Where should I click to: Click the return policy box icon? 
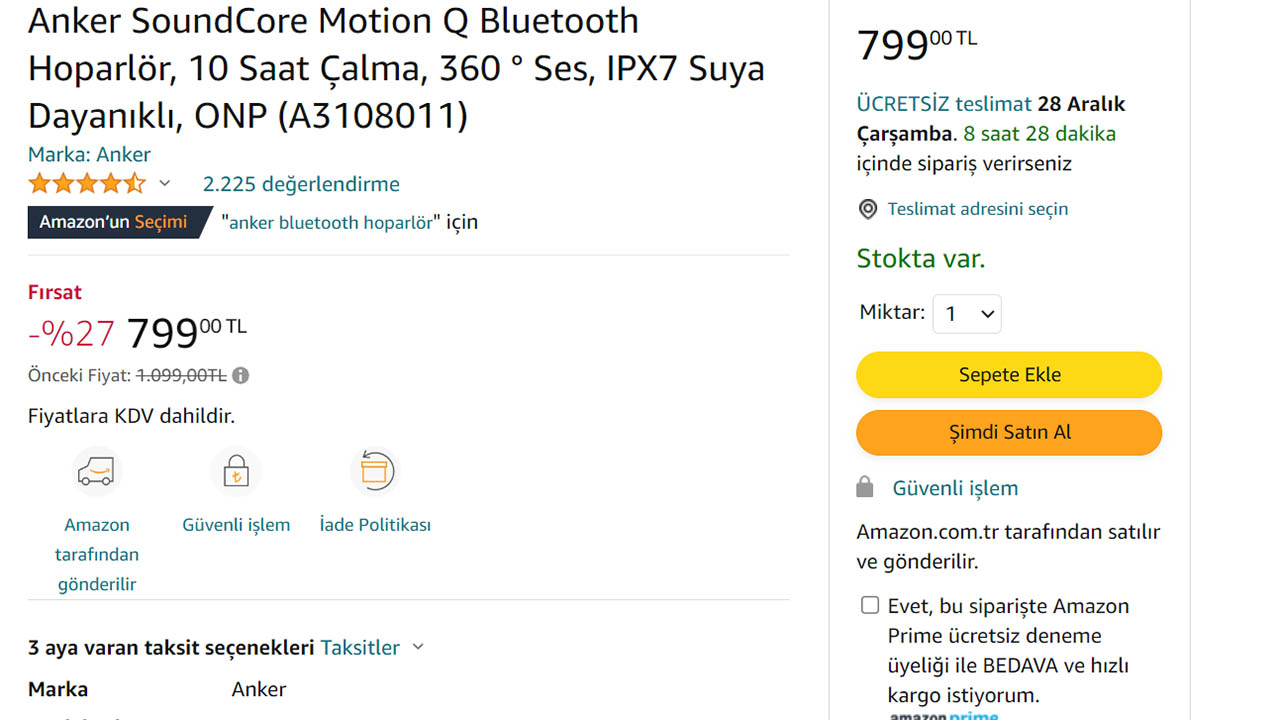pos(375,471)
